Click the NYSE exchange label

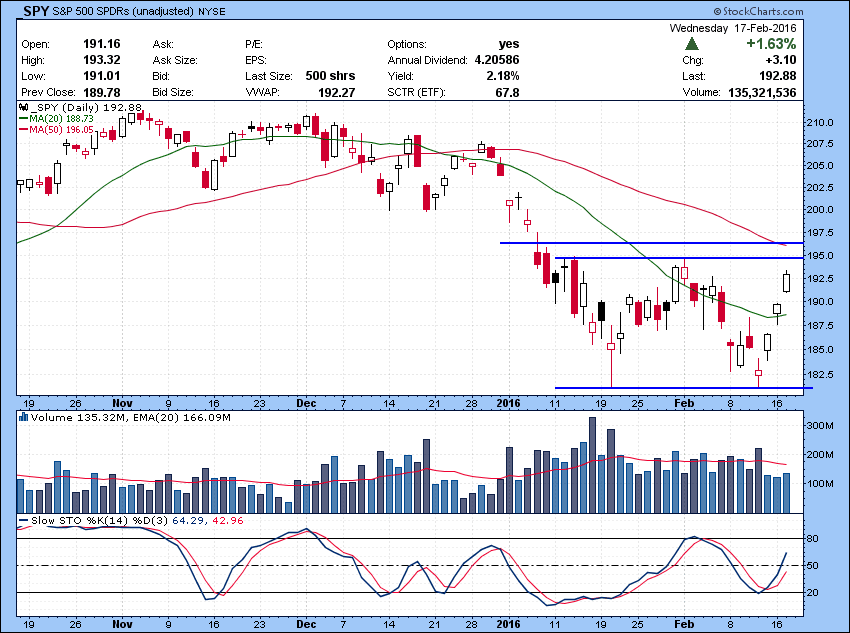coord(212,11)
